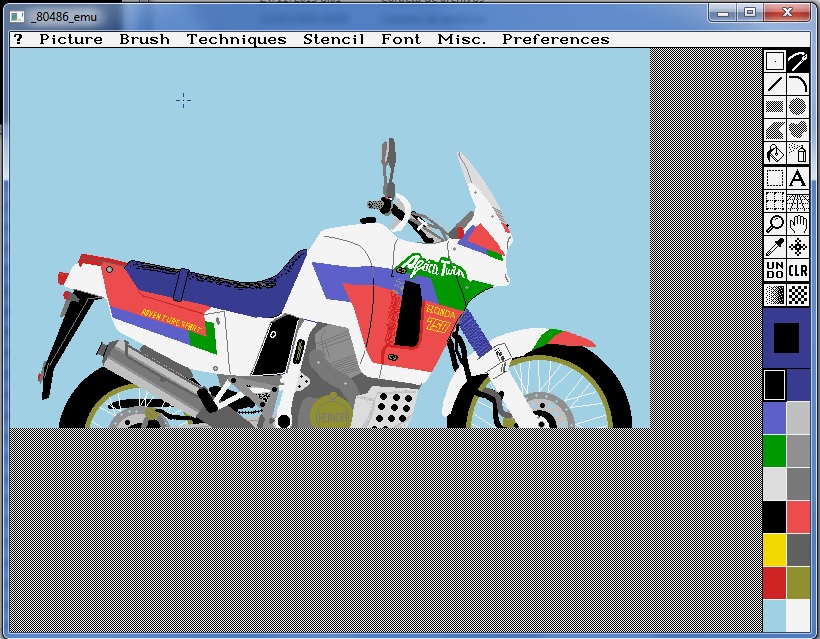Select the sky blue swatch
The width and height of the screenshot is (820, 639).
tap(775, 615)
